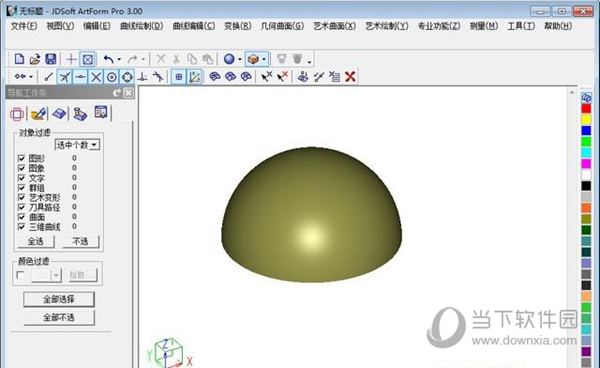This screenshot has width=600, height=368.
Task: Click the Undo arrow icon
Action: 109,59
